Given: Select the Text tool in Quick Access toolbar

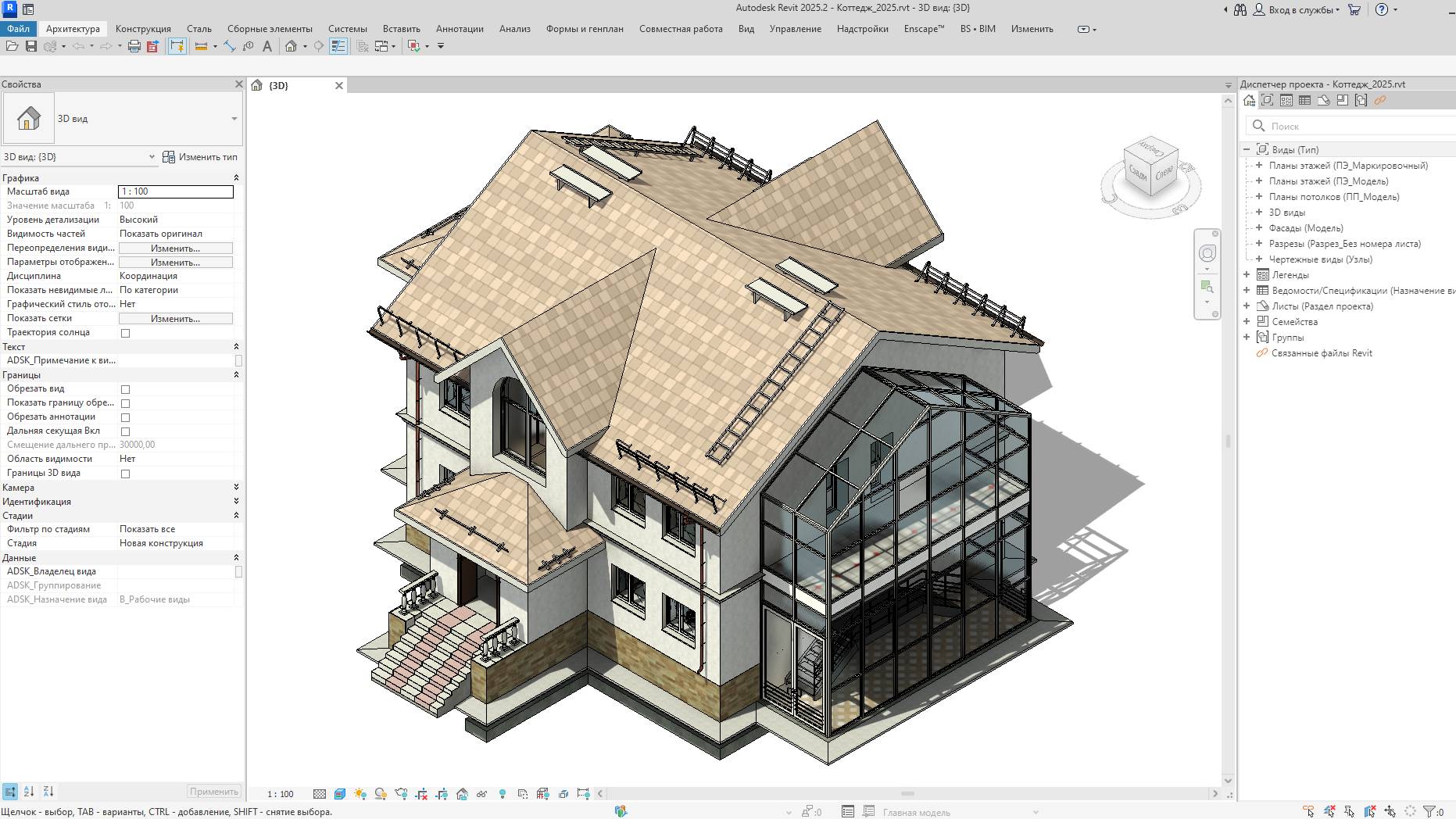Looking at the screenshot, I should 268,45.
